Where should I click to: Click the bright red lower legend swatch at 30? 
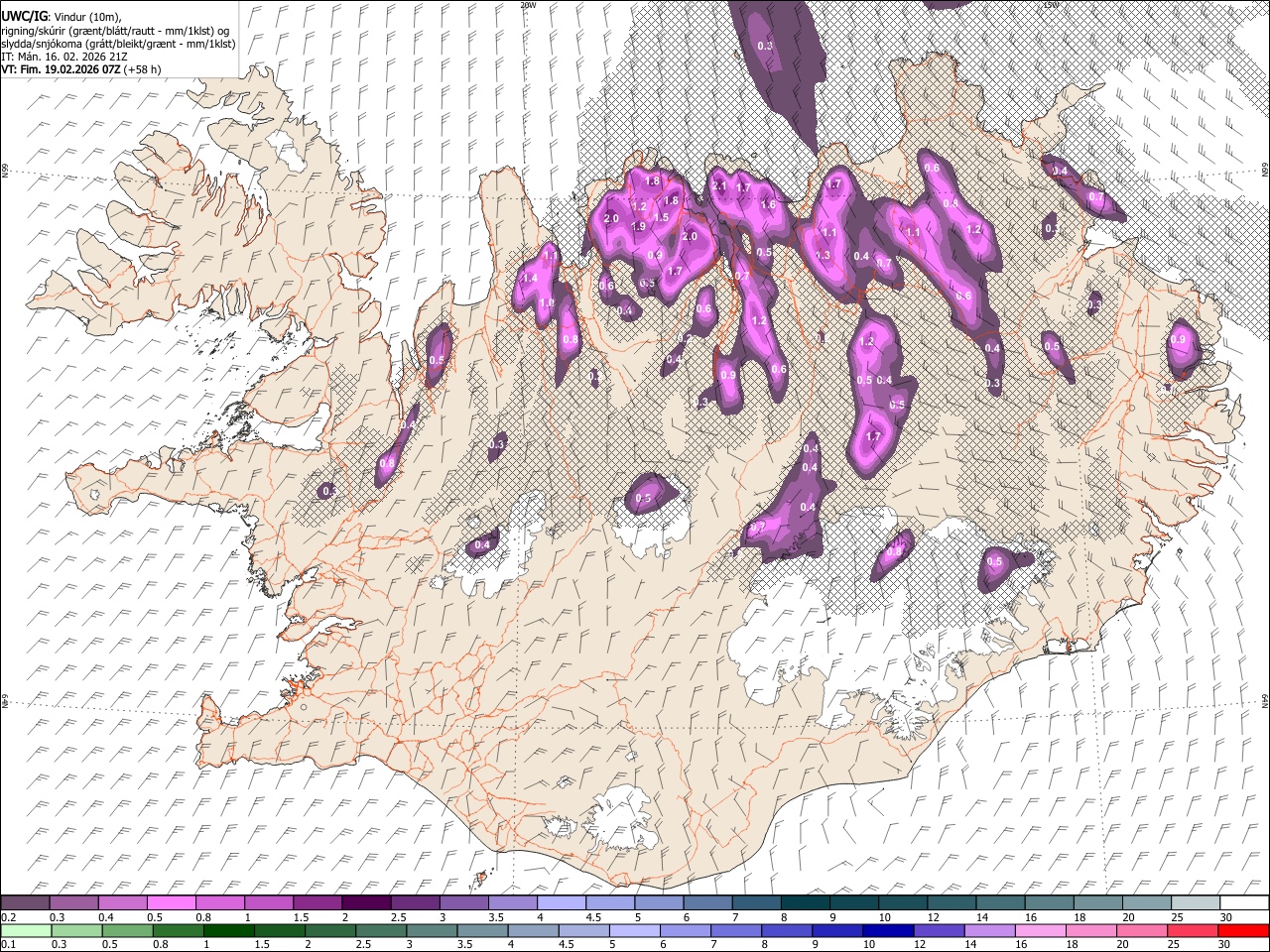pos(1243,930)
